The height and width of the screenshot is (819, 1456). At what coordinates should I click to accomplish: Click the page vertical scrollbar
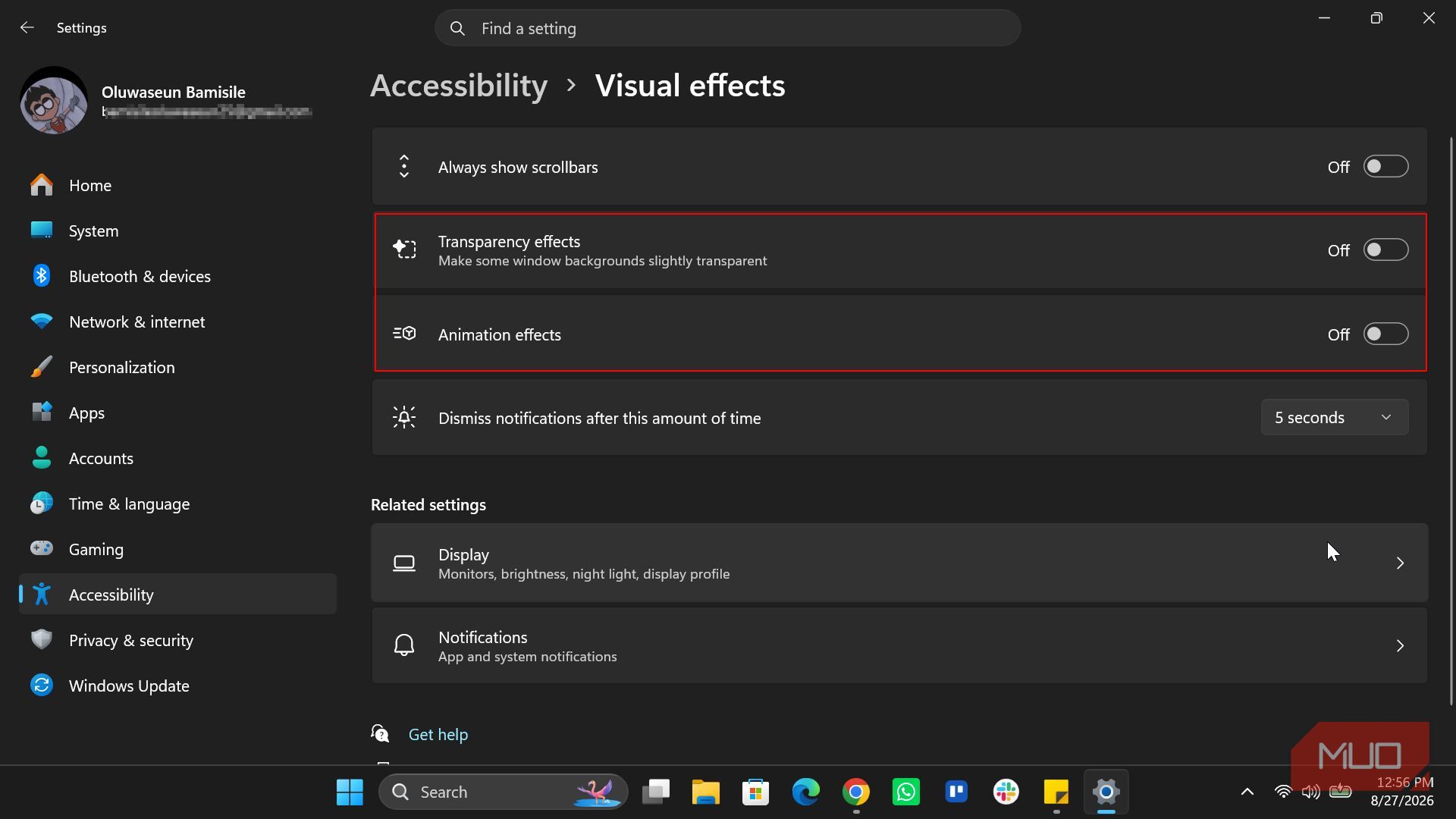click(x=1451, y=421)
